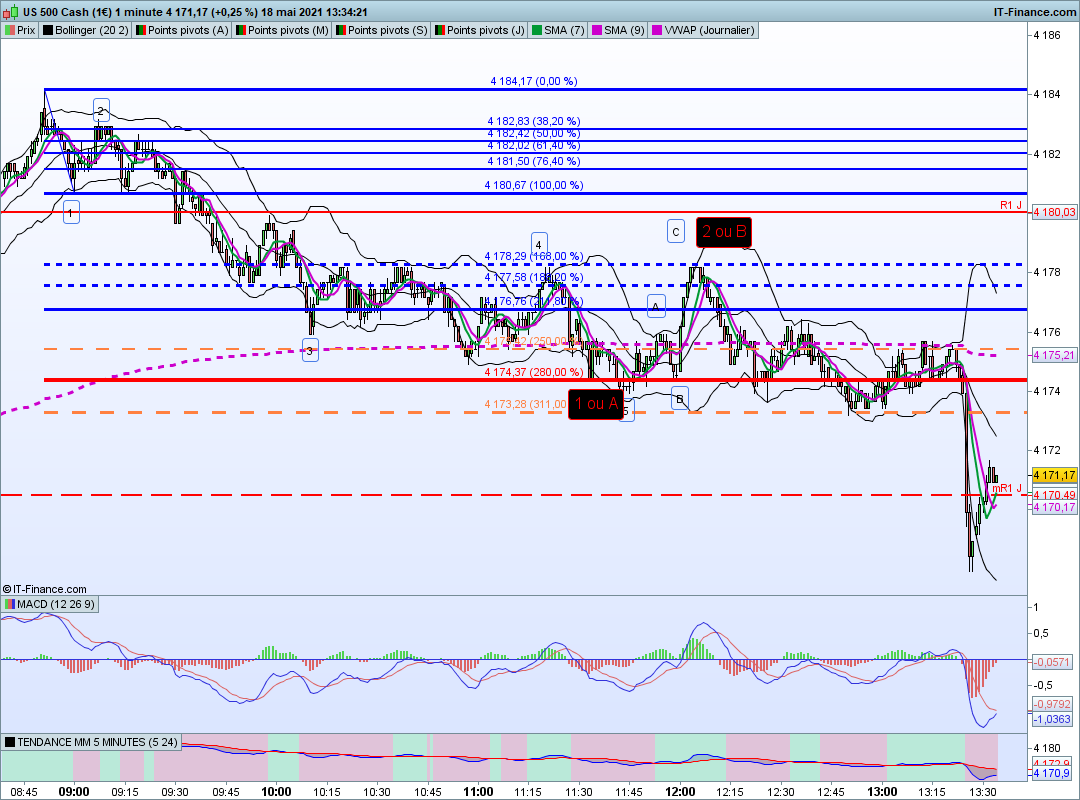Click the candlestick icon beside the US 500 Cash title

(11, 12)
